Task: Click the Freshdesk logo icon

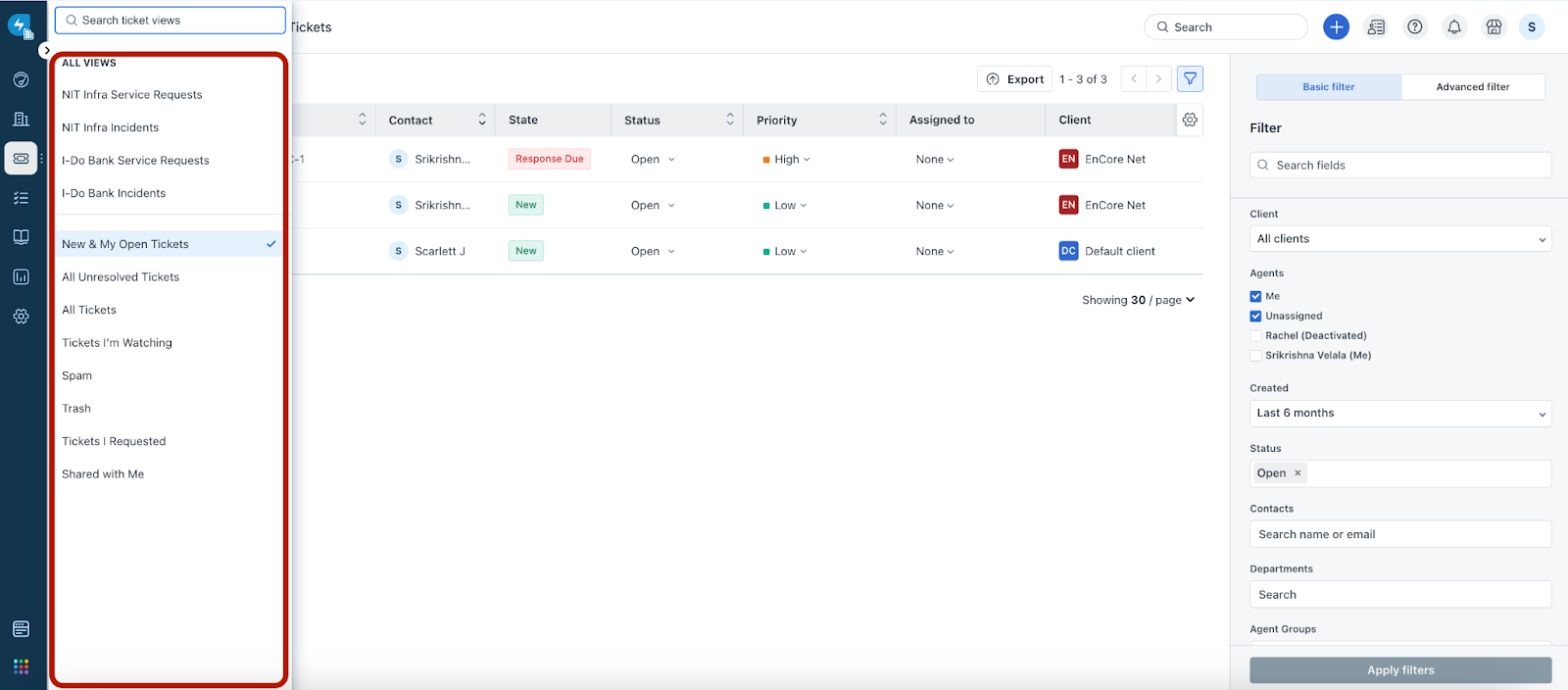Action: (21, 26)
